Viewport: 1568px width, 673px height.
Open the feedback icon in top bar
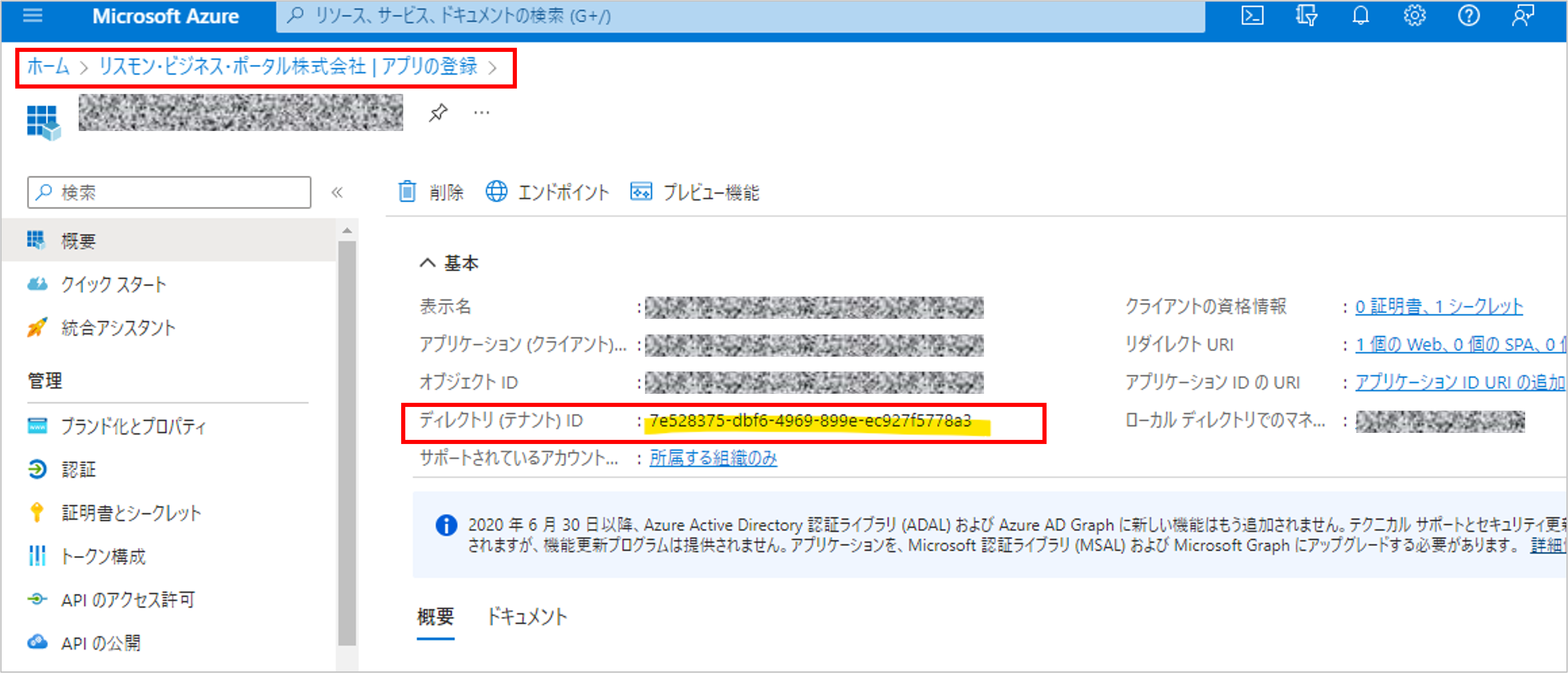[1523, 16]
